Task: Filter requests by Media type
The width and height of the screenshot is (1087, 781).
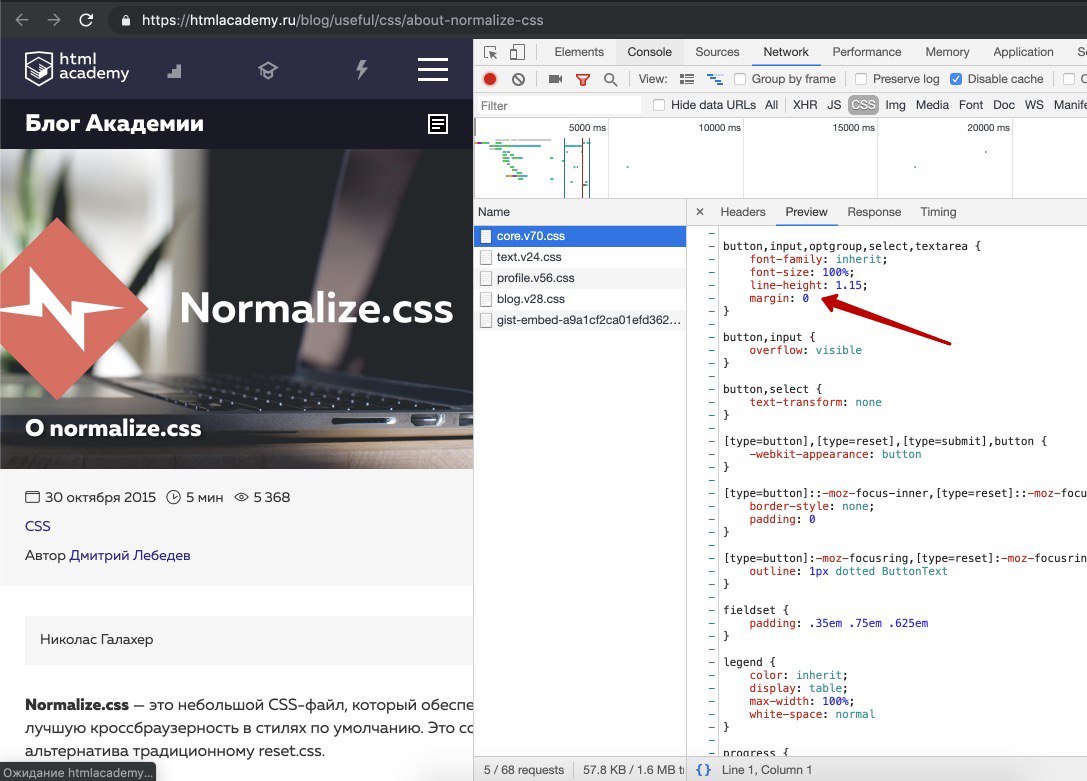Action: (932, 105)
